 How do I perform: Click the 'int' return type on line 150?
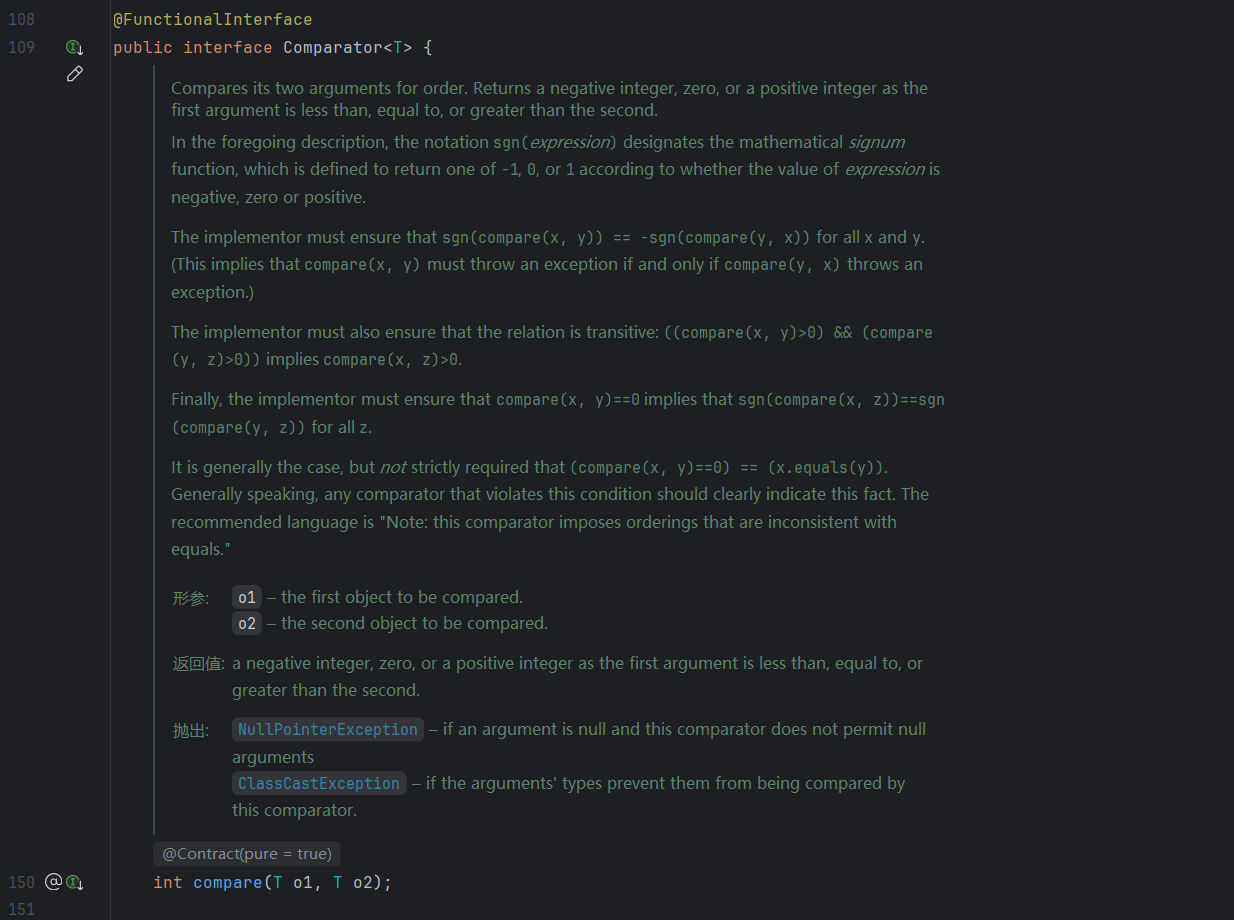click(167, 882)
